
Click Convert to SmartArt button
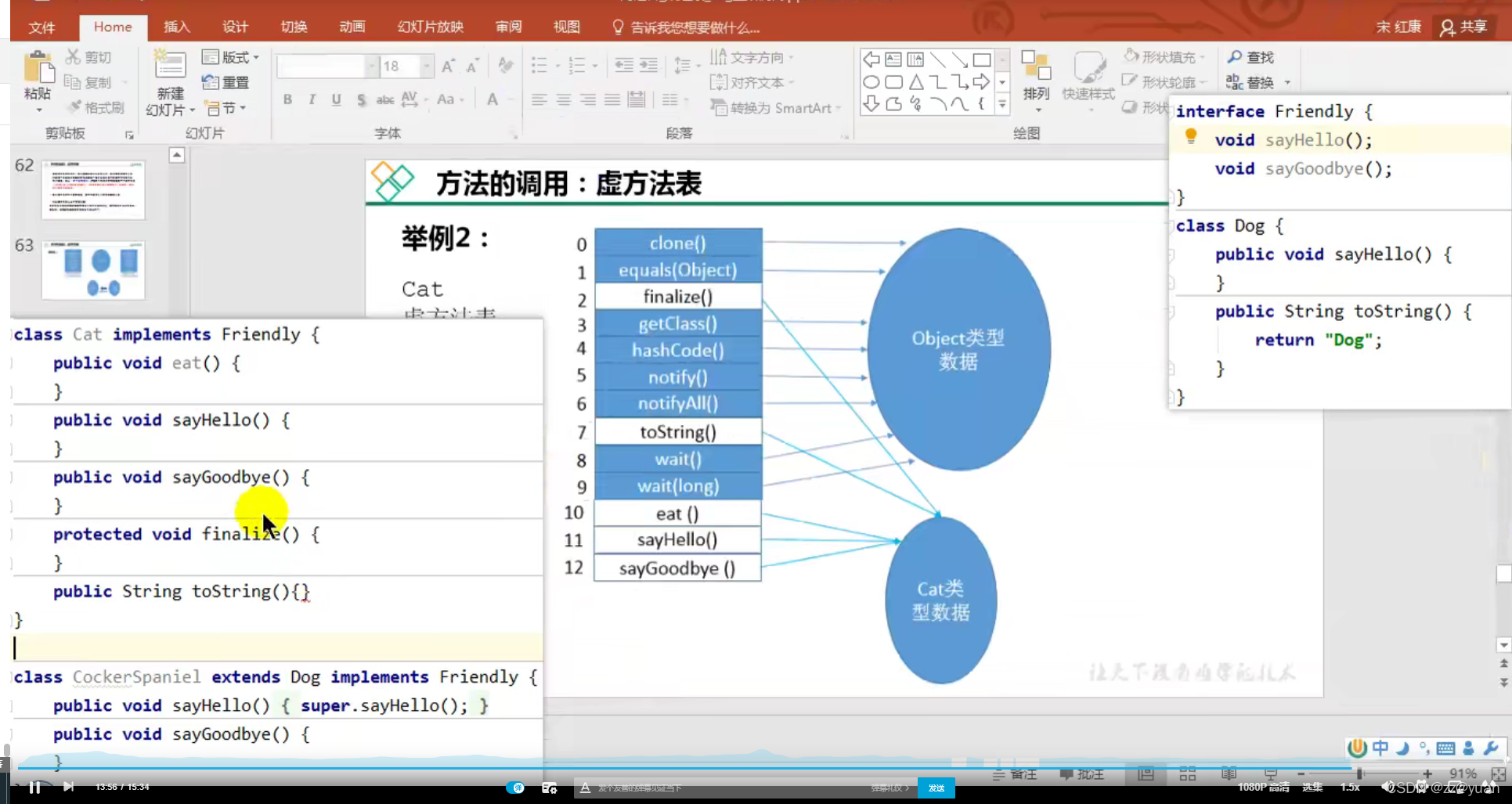click(x=775, y=107)
